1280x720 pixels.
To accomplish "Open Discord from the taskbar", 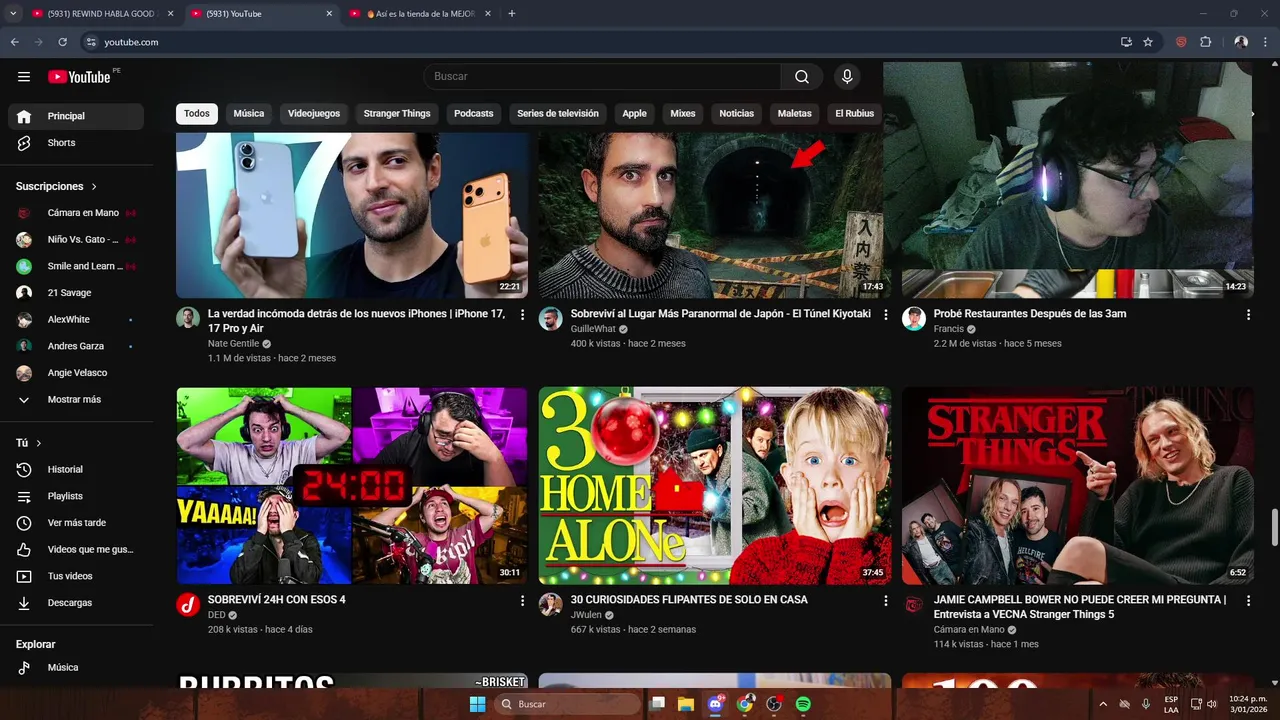I will tap(715, 704).
